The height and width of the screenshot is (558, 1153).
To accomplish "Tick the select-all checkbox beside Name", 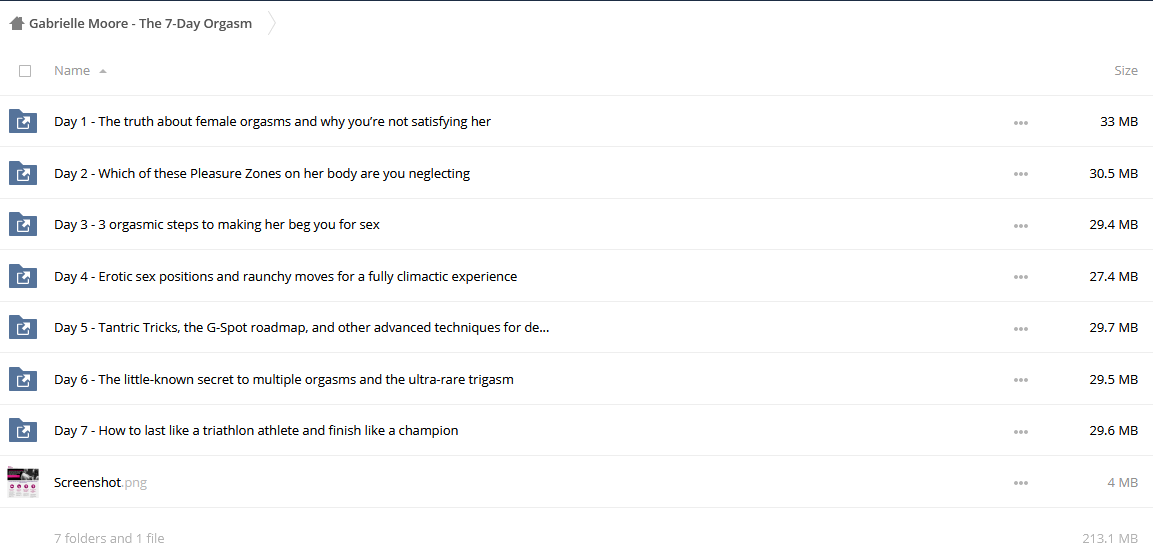I will coord(25,71).
